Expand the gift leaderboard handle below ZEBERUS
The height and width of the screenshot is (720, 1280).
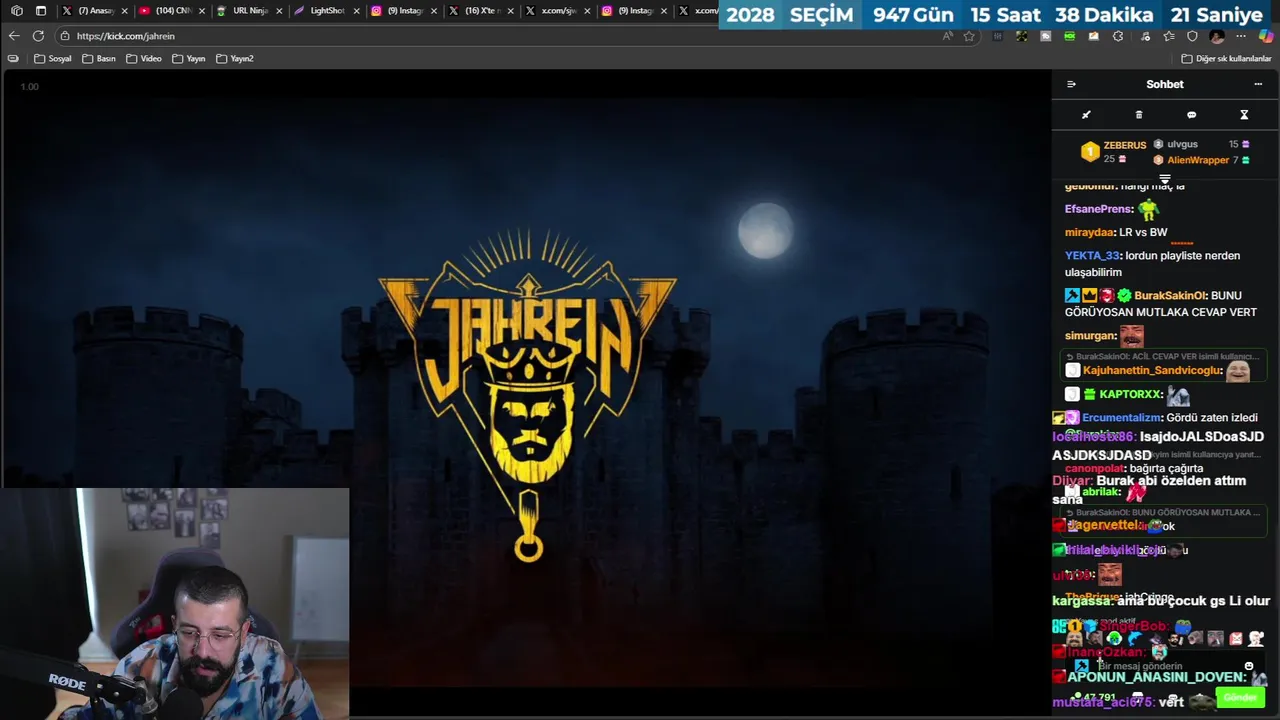1165,179
